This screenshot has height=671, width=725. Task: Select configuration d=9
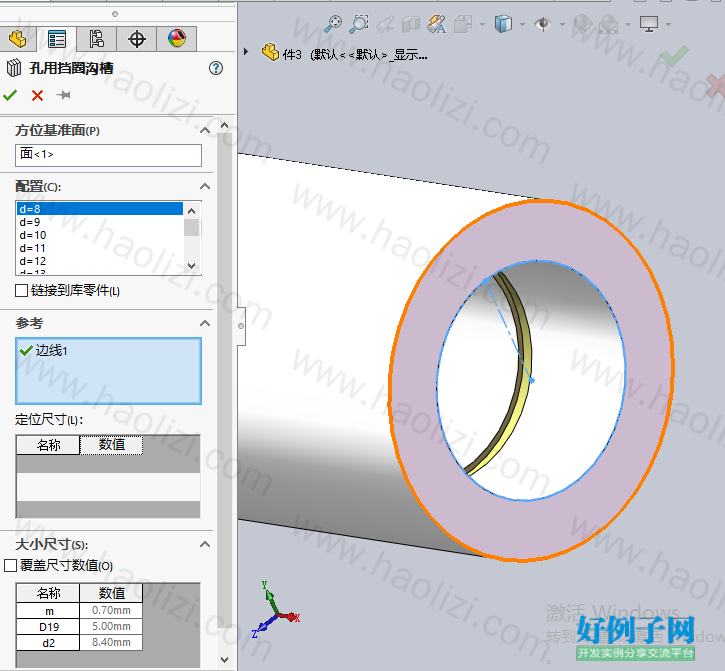point(100,222)
